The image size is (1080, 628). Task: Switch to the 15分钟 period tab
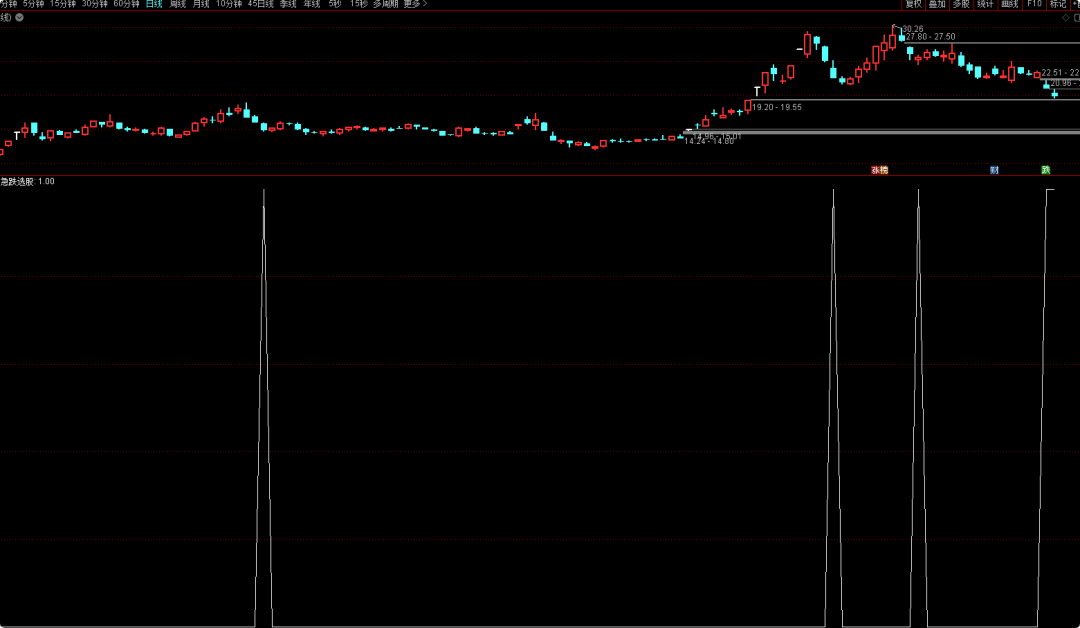pyautogui.click(x=63, y=4)
